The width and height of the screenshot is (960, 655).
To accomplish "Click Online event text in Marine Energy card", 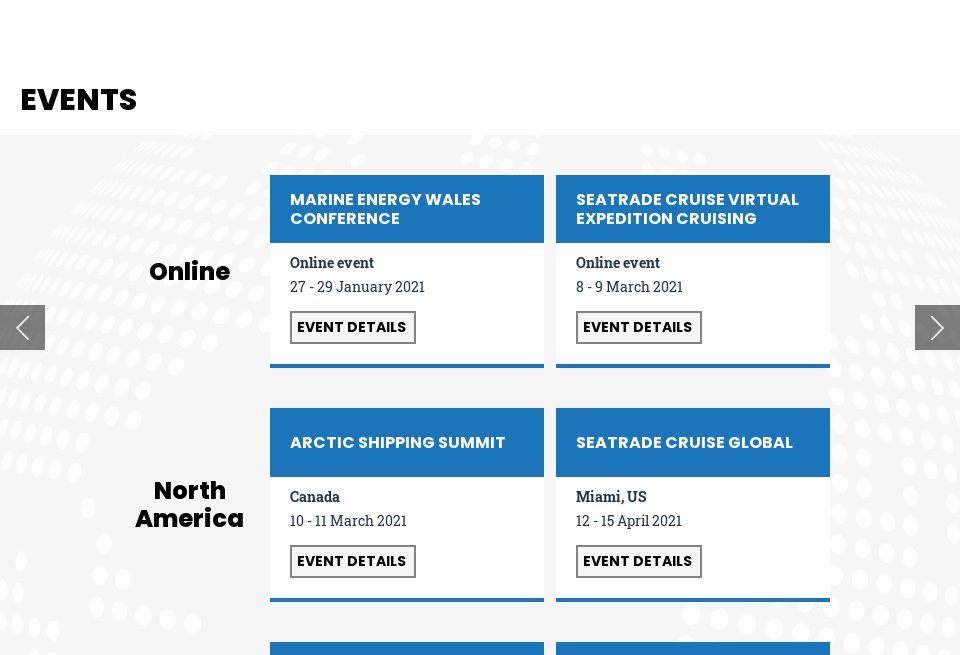I will [x=332, y=263].
